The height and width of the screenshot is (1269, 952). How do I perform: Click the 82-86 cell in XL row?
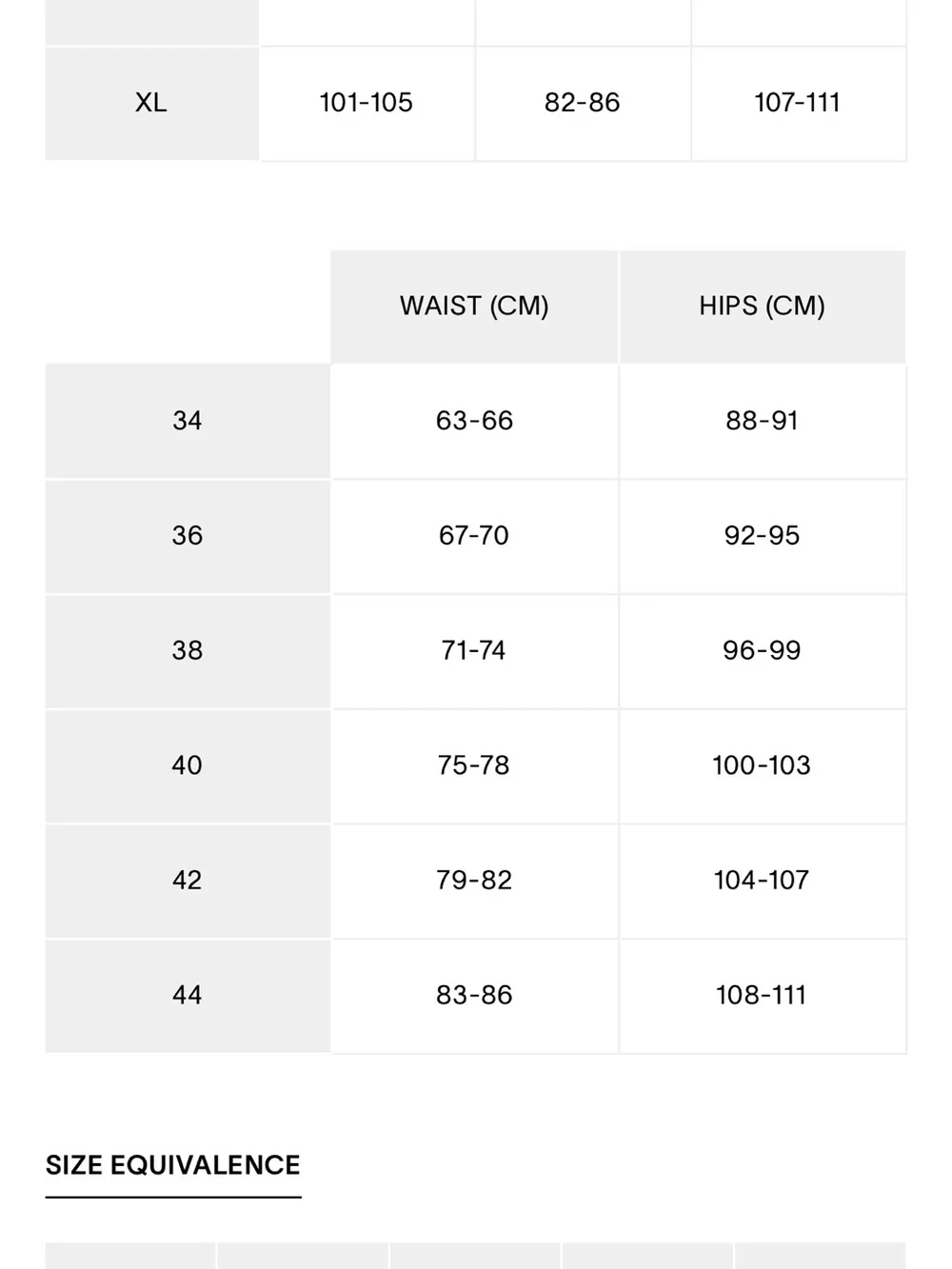click(583, 103)
